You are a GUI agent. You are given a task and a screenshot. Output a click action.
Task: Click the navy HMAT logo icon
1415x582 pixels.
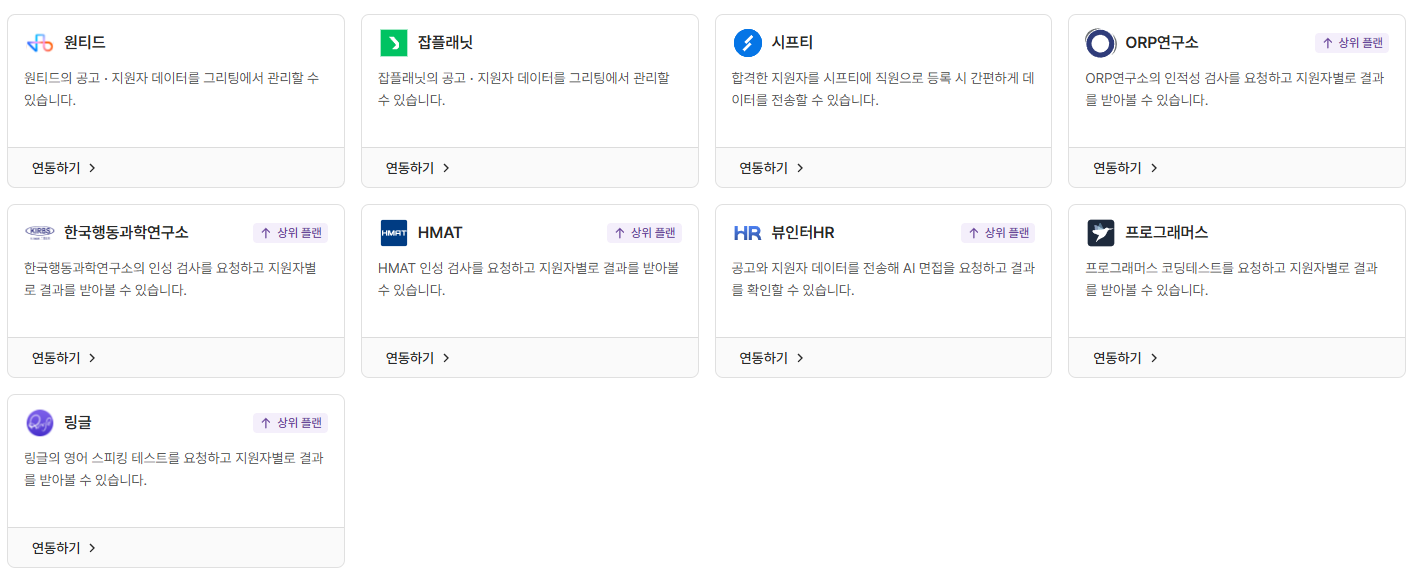coord(394,233)
